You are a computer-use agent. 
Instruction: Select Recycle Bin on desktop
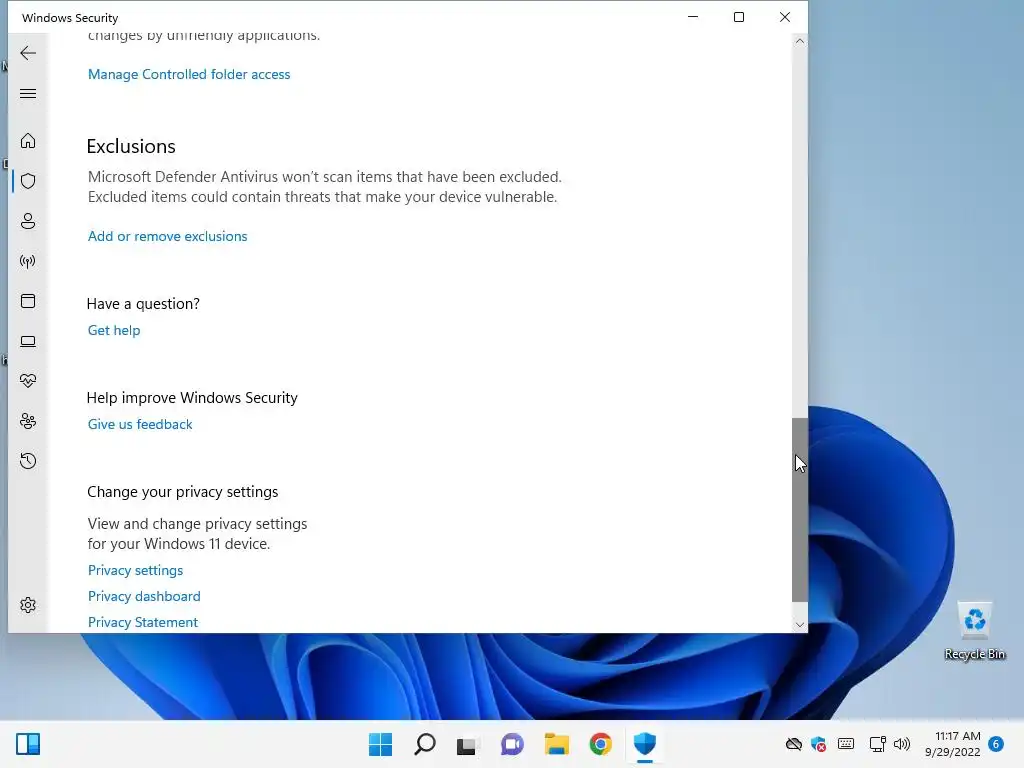click(x=974, y=631)
